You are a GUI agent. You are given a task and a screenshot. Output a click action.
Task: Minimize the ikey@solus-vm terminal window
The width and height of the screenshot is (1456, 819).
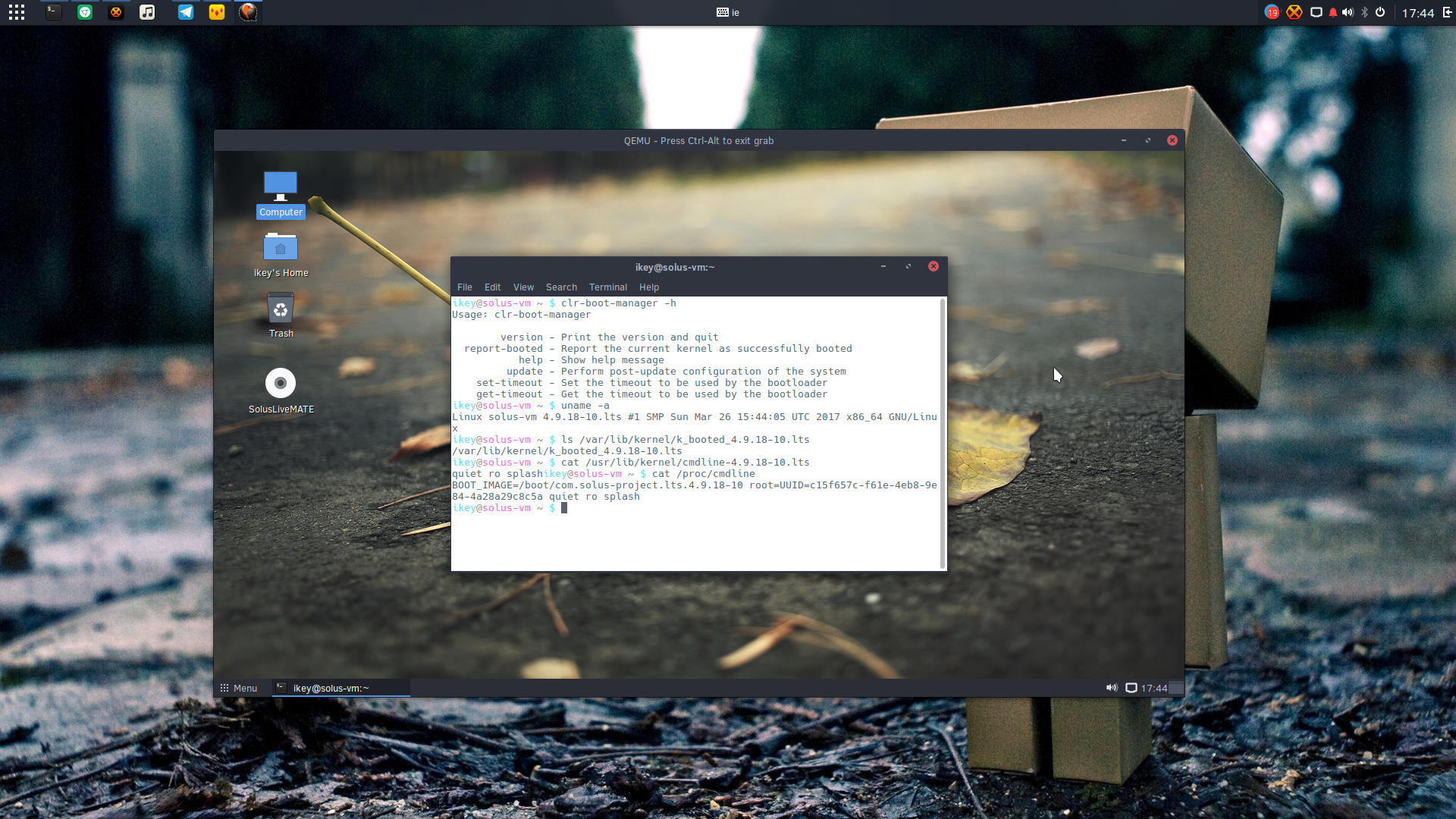[883, 266]
